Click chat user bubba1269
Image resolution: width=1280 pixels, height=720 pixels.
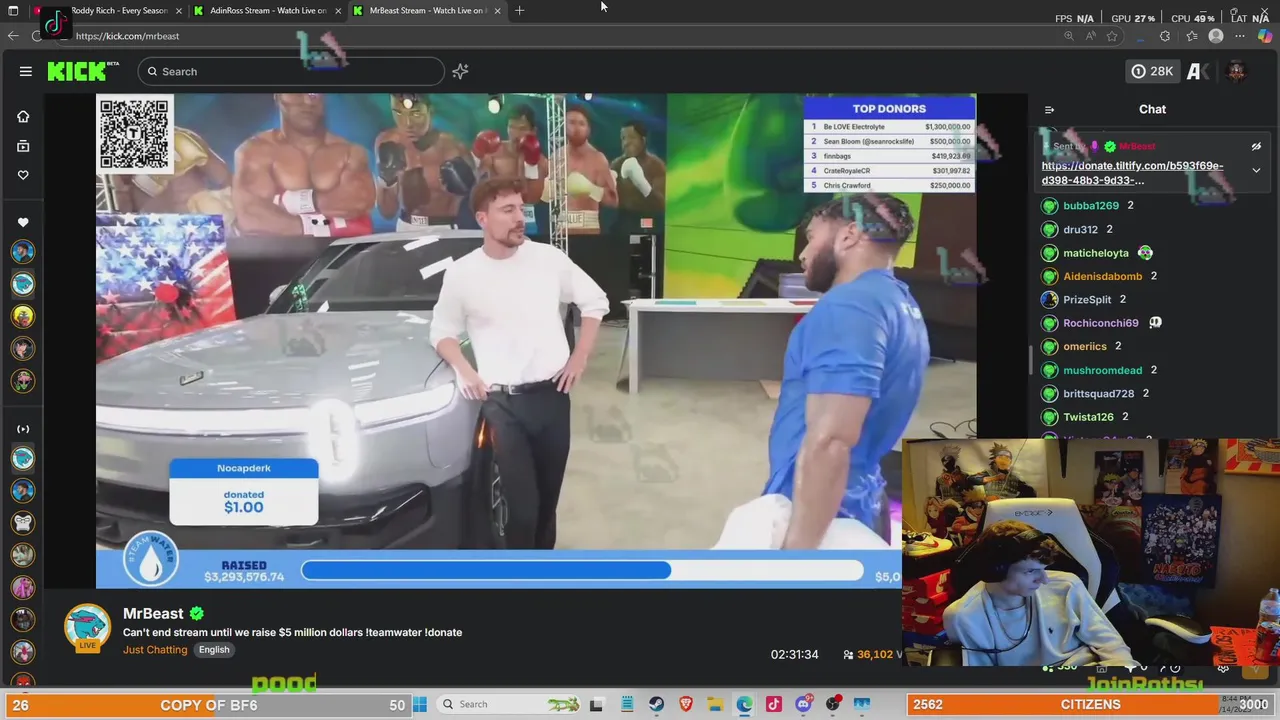click(1090, 206)
